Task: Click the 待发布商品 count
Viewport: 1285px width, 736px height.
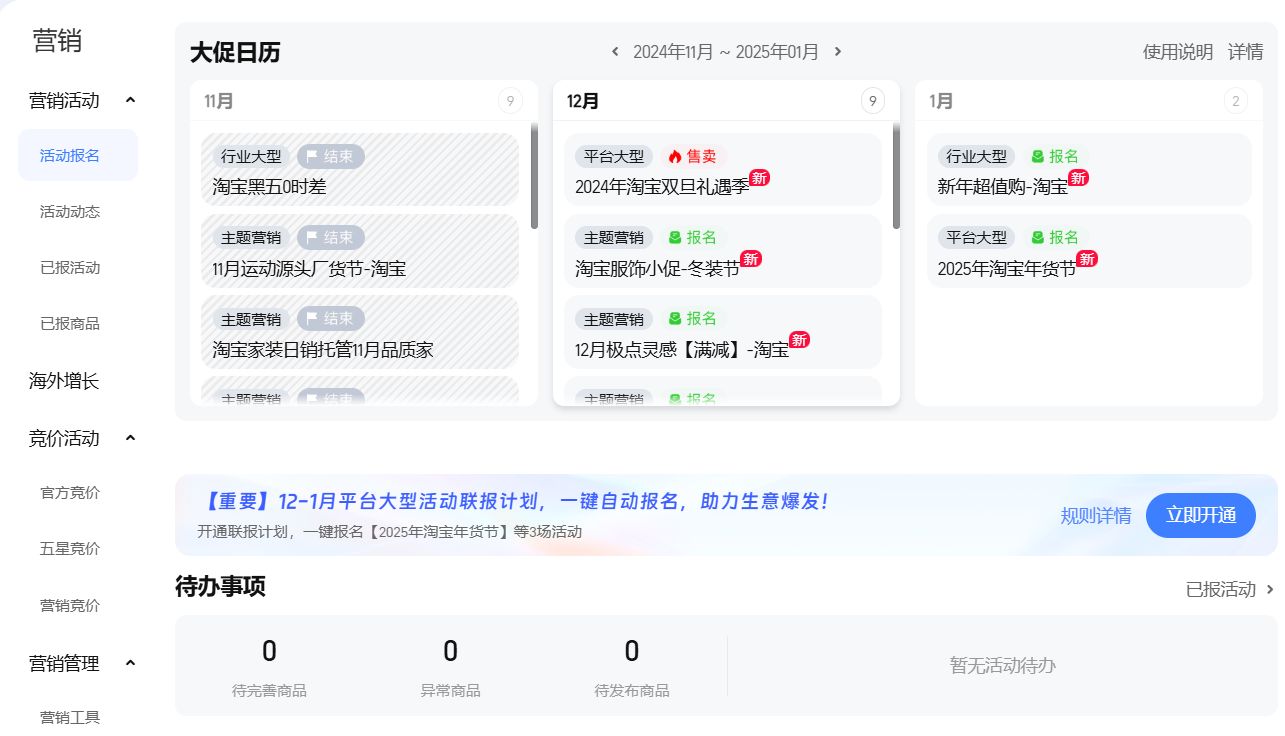Action: (x=632, y=651)
